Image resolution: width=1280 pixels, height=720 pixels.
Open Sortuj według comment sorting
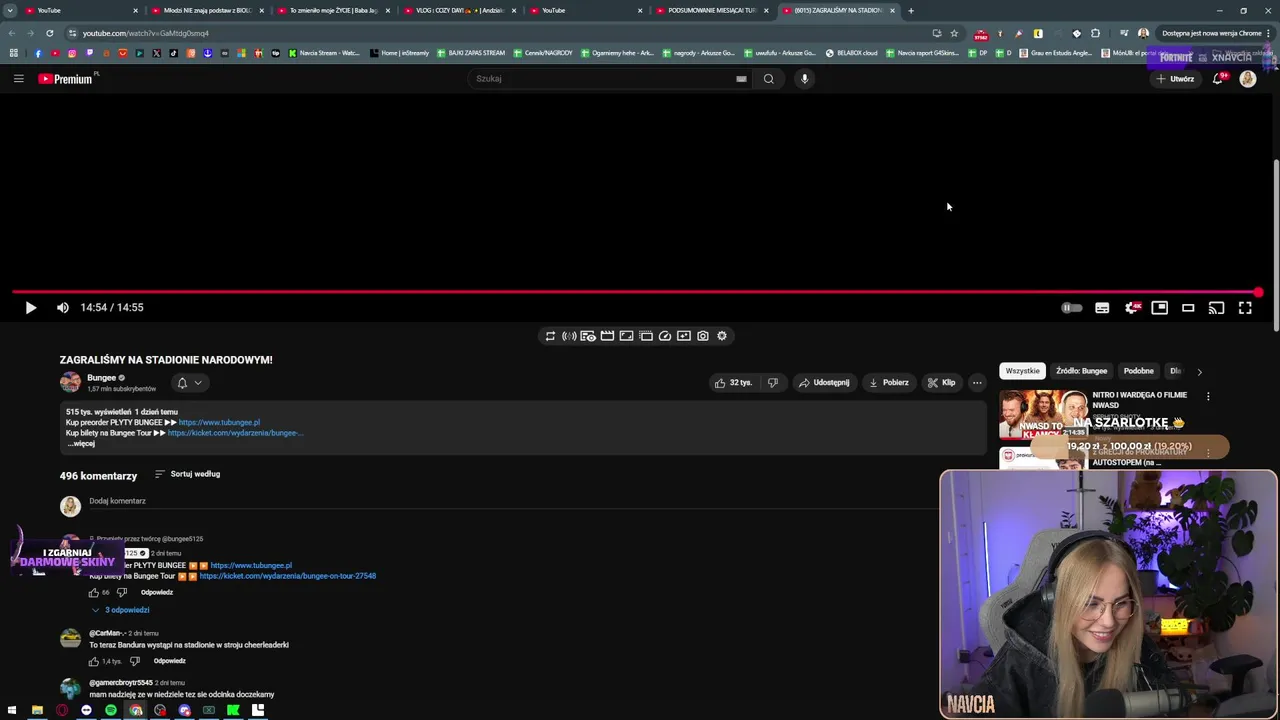click(187, 474)
